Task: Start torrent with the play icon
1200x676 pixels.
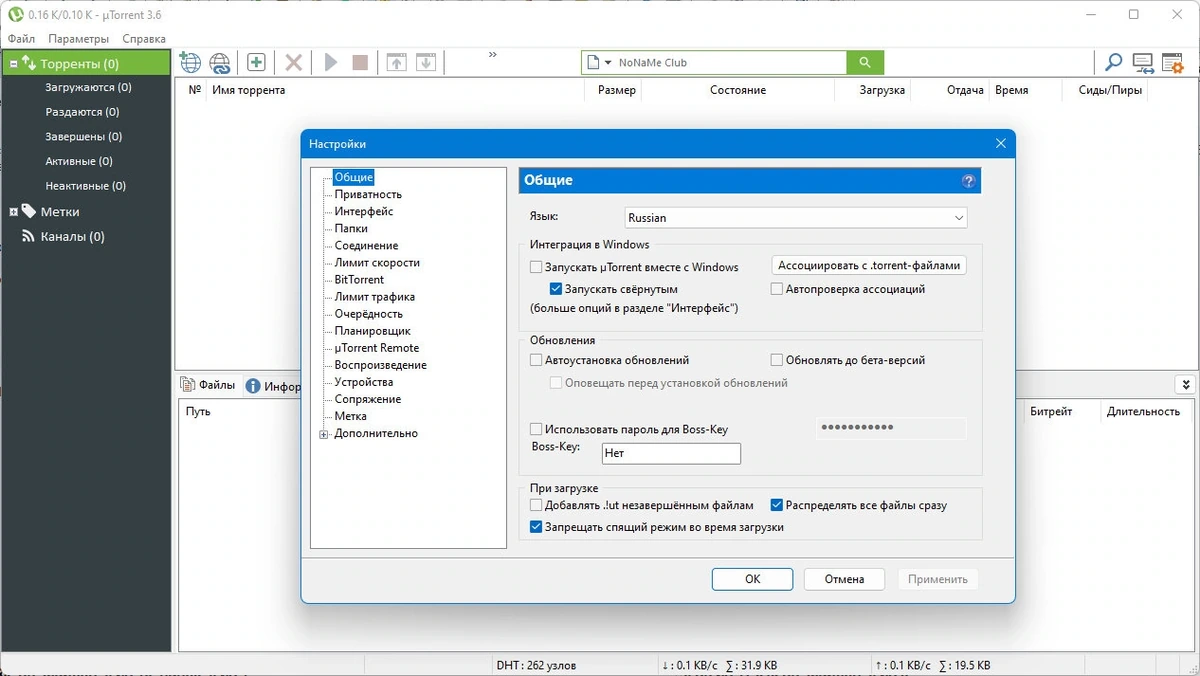Action: pyautogui.click(x=331, y=62)
